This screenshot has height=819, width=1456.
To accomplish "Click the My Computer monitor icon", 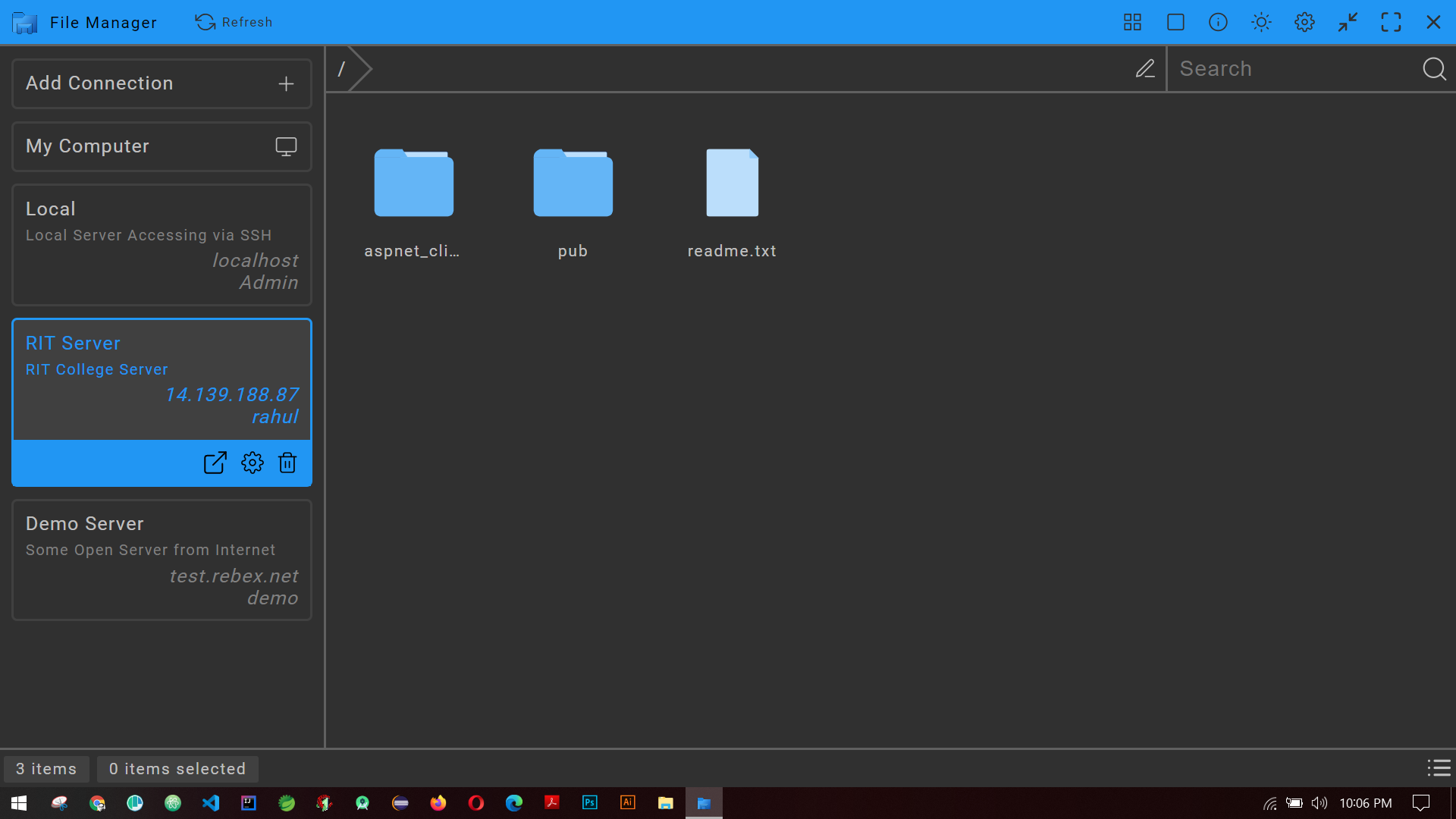I will coord(286,146).
